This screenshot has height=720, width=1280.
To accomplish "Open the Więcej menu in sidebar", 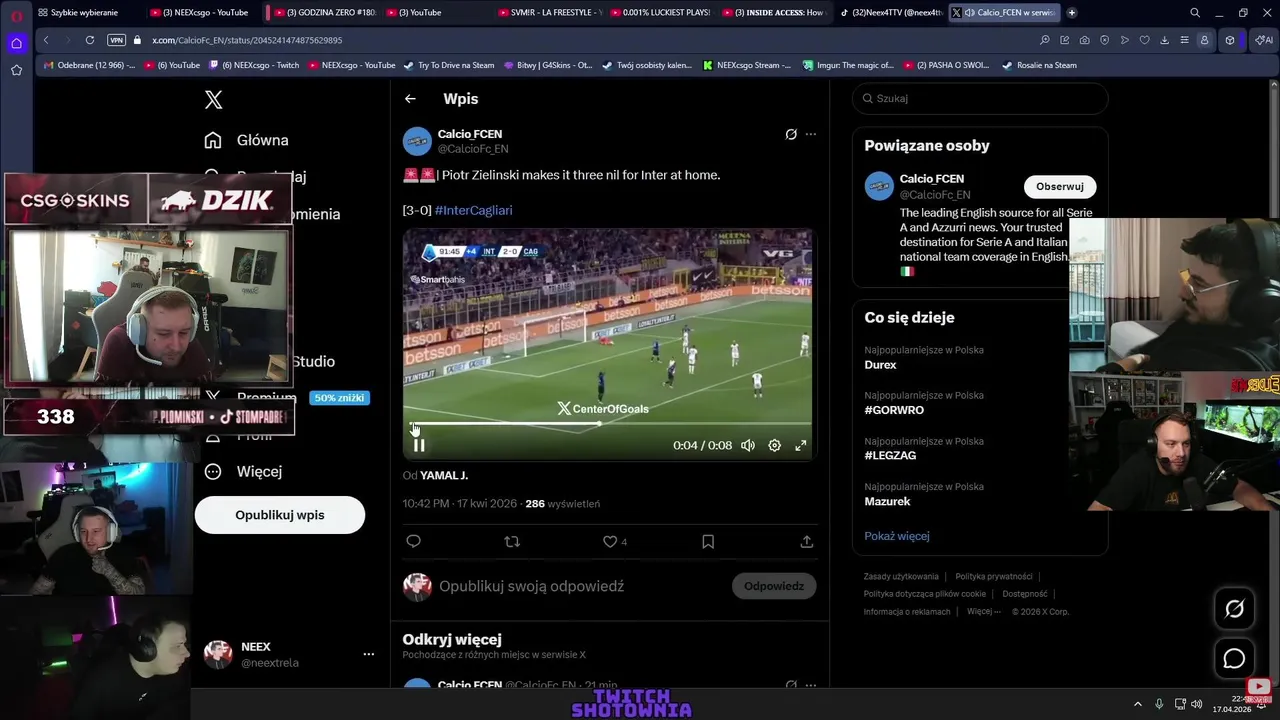I will coord(243,471).
